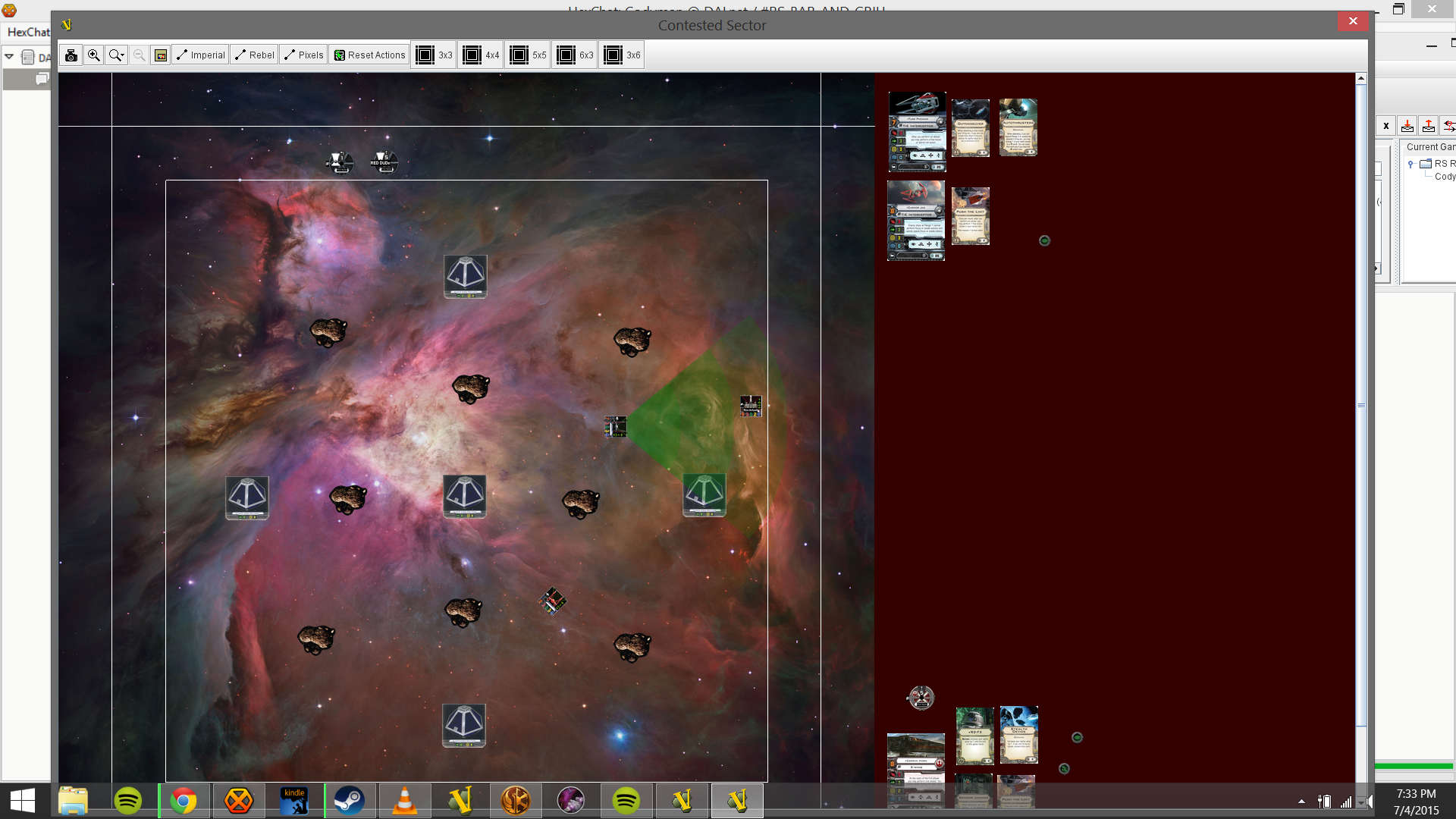Viewport: 1456px width, 819px height.
Task: Collapse the HexChat DALnet tree arrow
Action: tap(9, 57)
